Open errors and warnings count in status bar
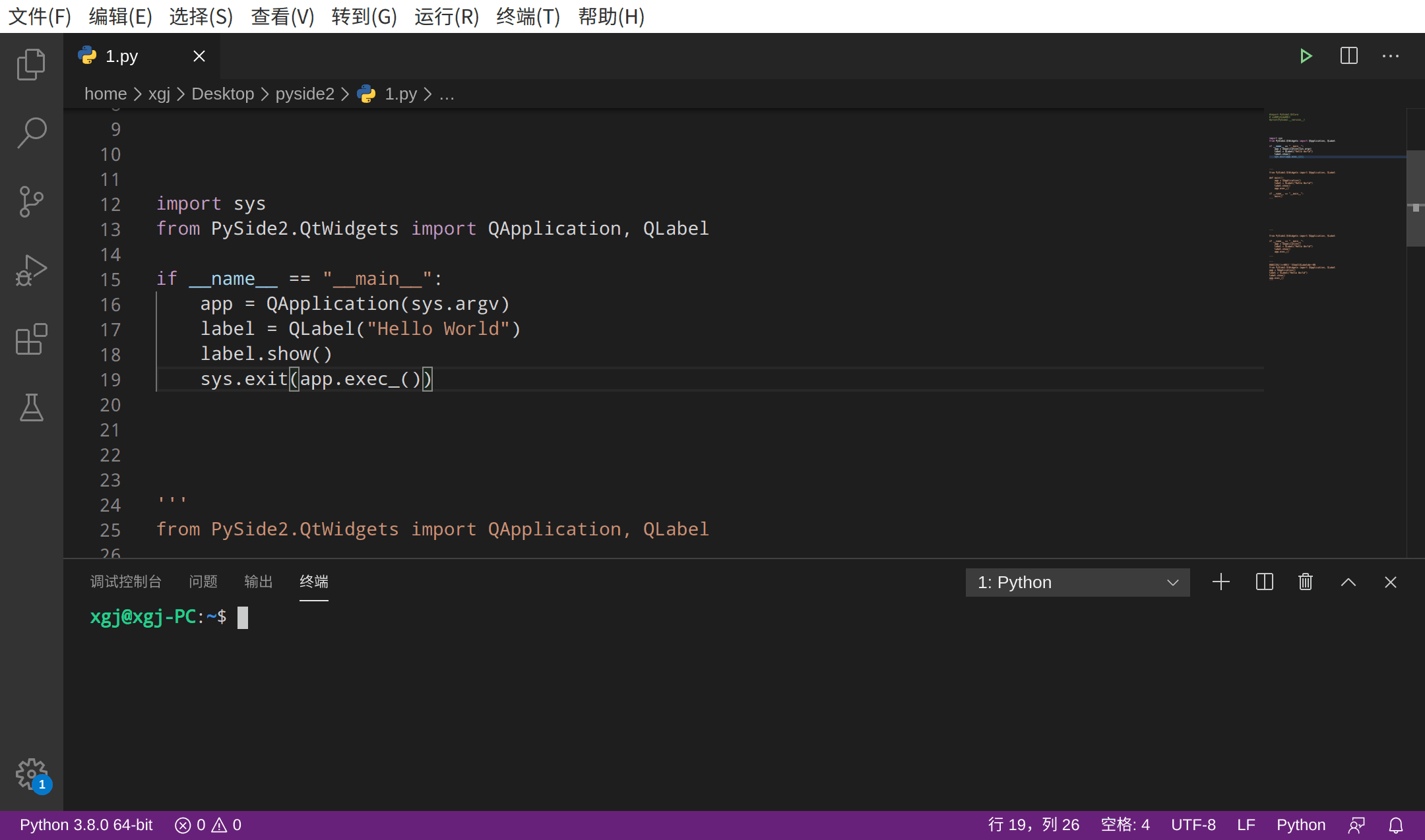 [x=208, y=825]
